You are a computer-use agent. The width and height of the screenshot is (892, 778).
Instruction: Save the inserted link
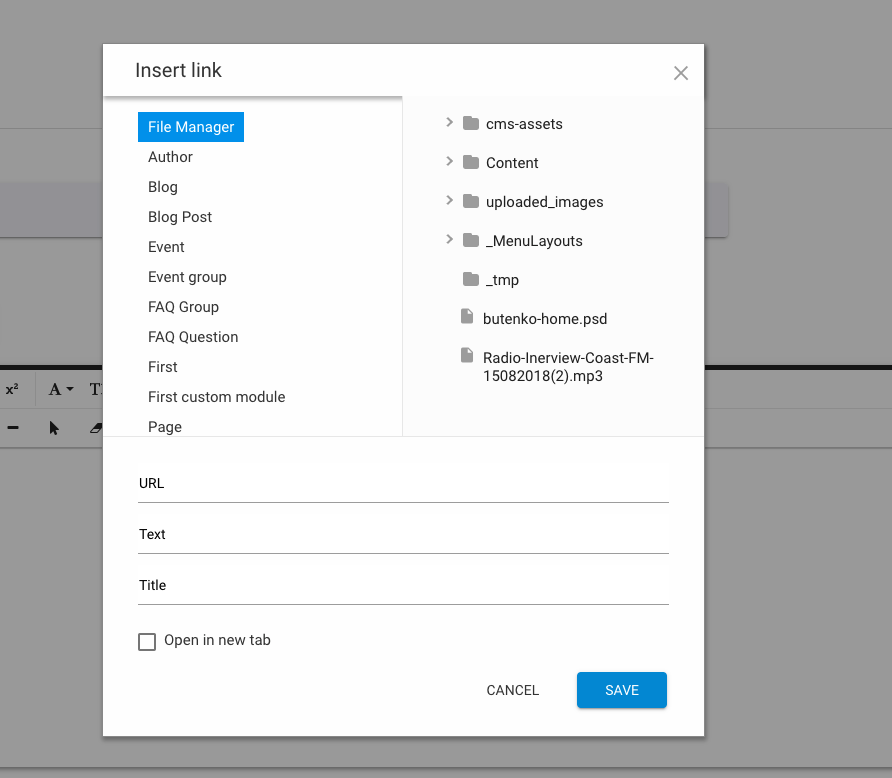coord(622,690)
